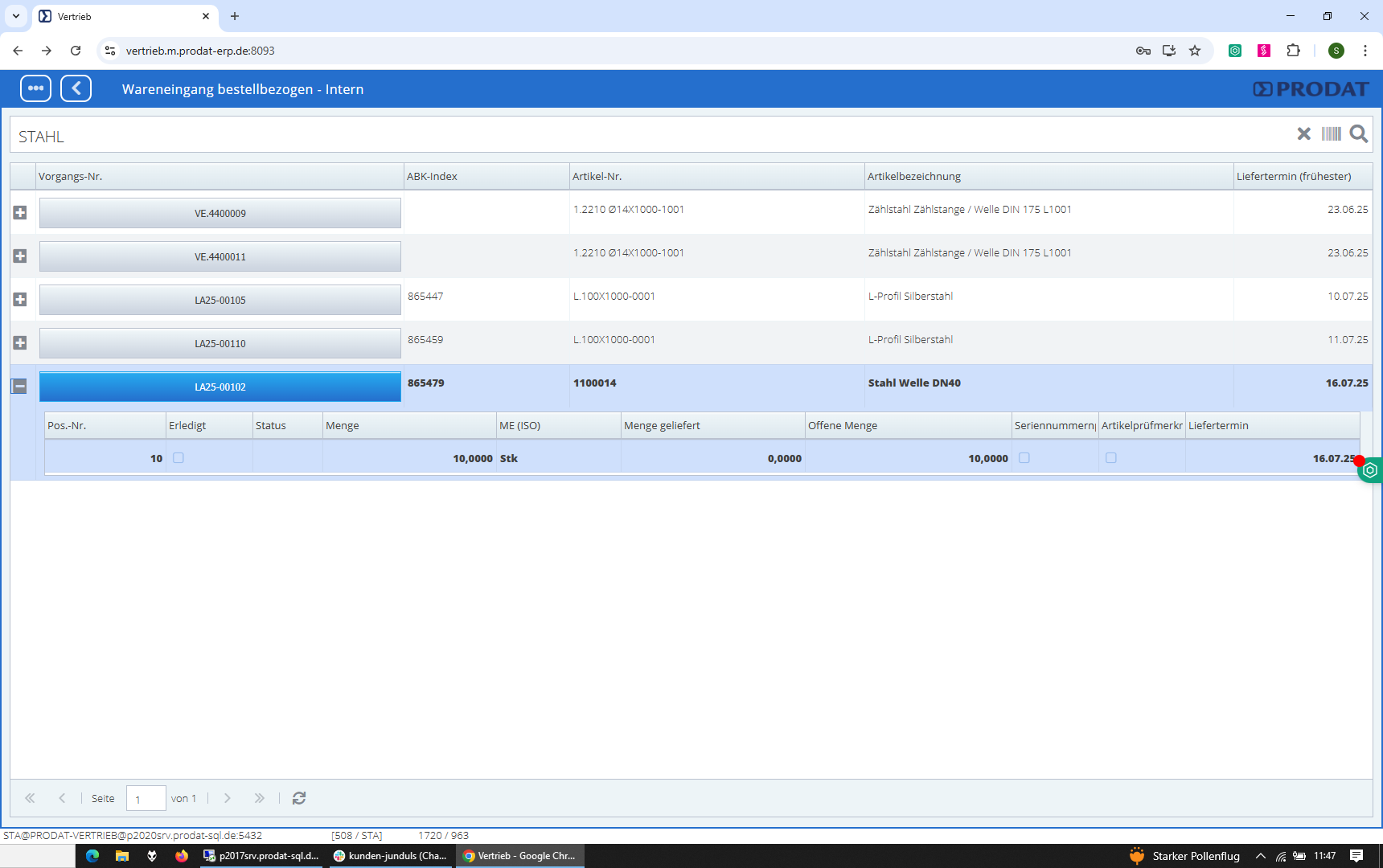The width and height of the screenshot is (1383, 868).
Task: Open the three-dots main menu button
Action: pyautogui.click(x=35, y=88)
